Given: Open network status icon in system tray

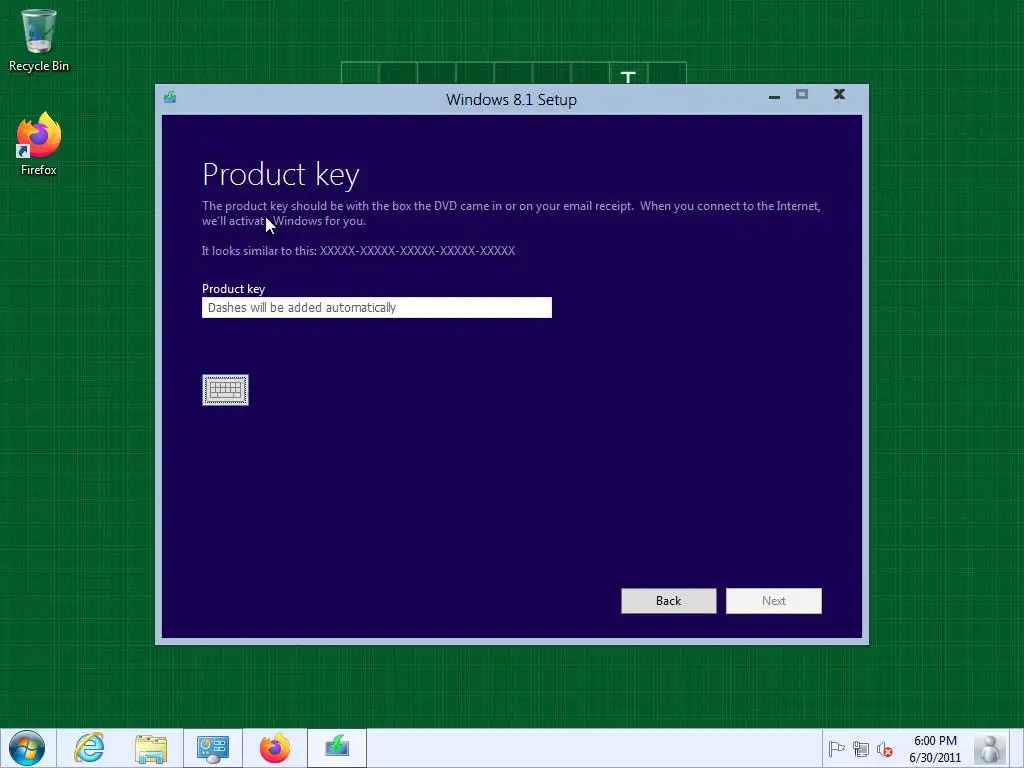Looking at the screenshot, I should 861,749.
